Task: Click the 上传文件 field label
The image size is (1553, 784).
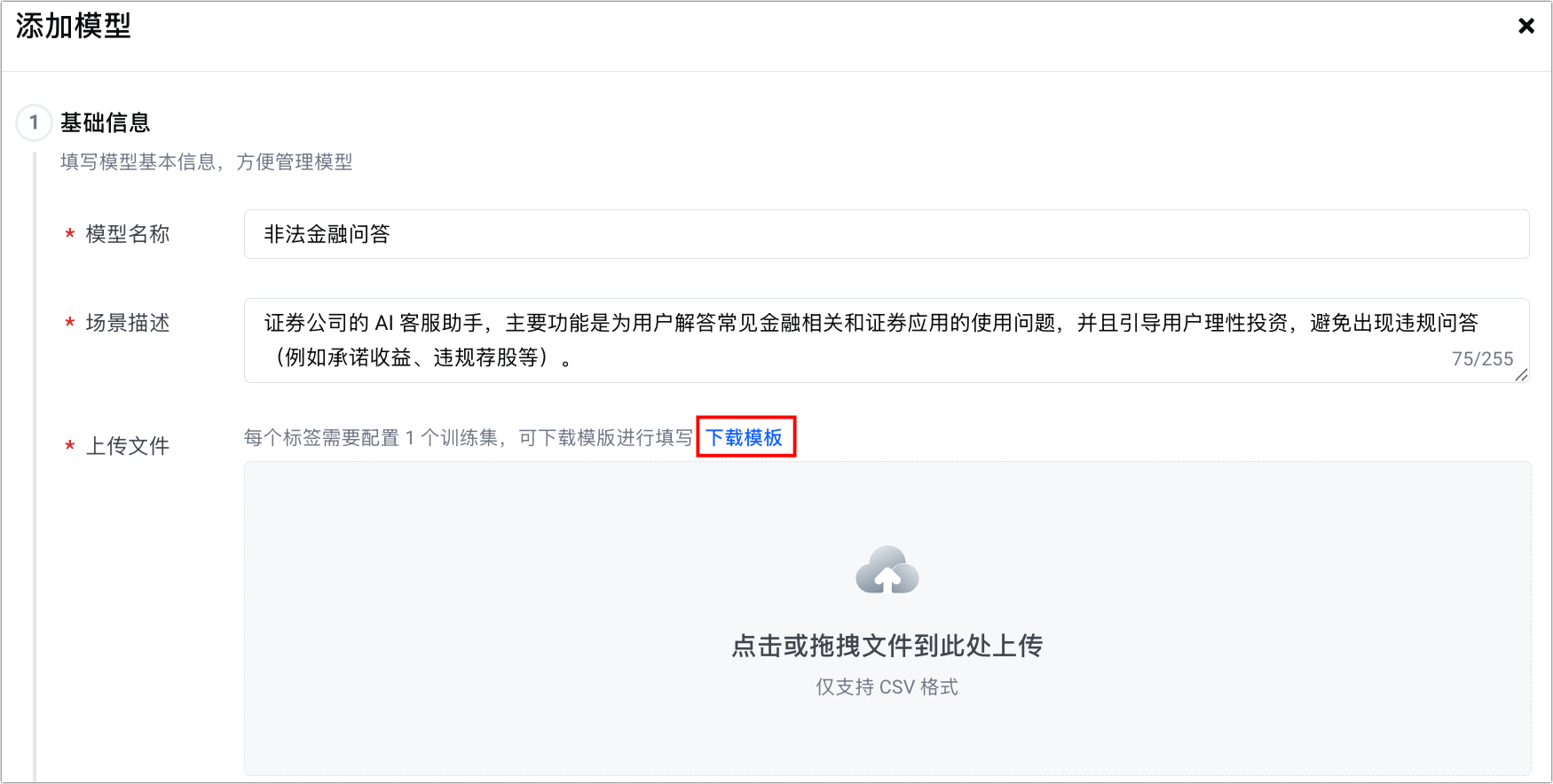Action: coord(128,446)
